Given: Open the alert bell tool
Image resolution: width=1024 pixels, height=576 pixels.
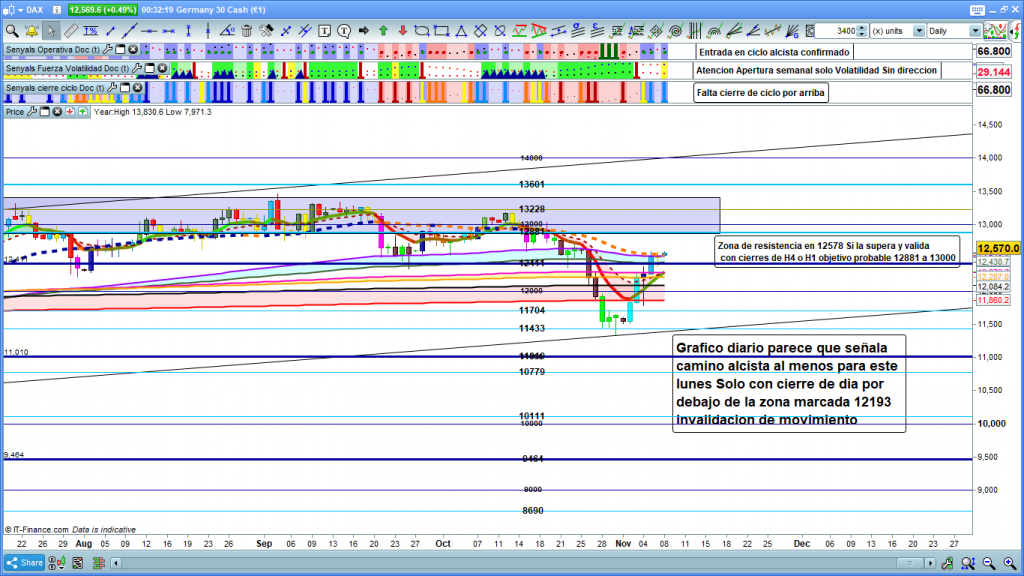Looking at the screenshot, I should [x=31, y=31].
